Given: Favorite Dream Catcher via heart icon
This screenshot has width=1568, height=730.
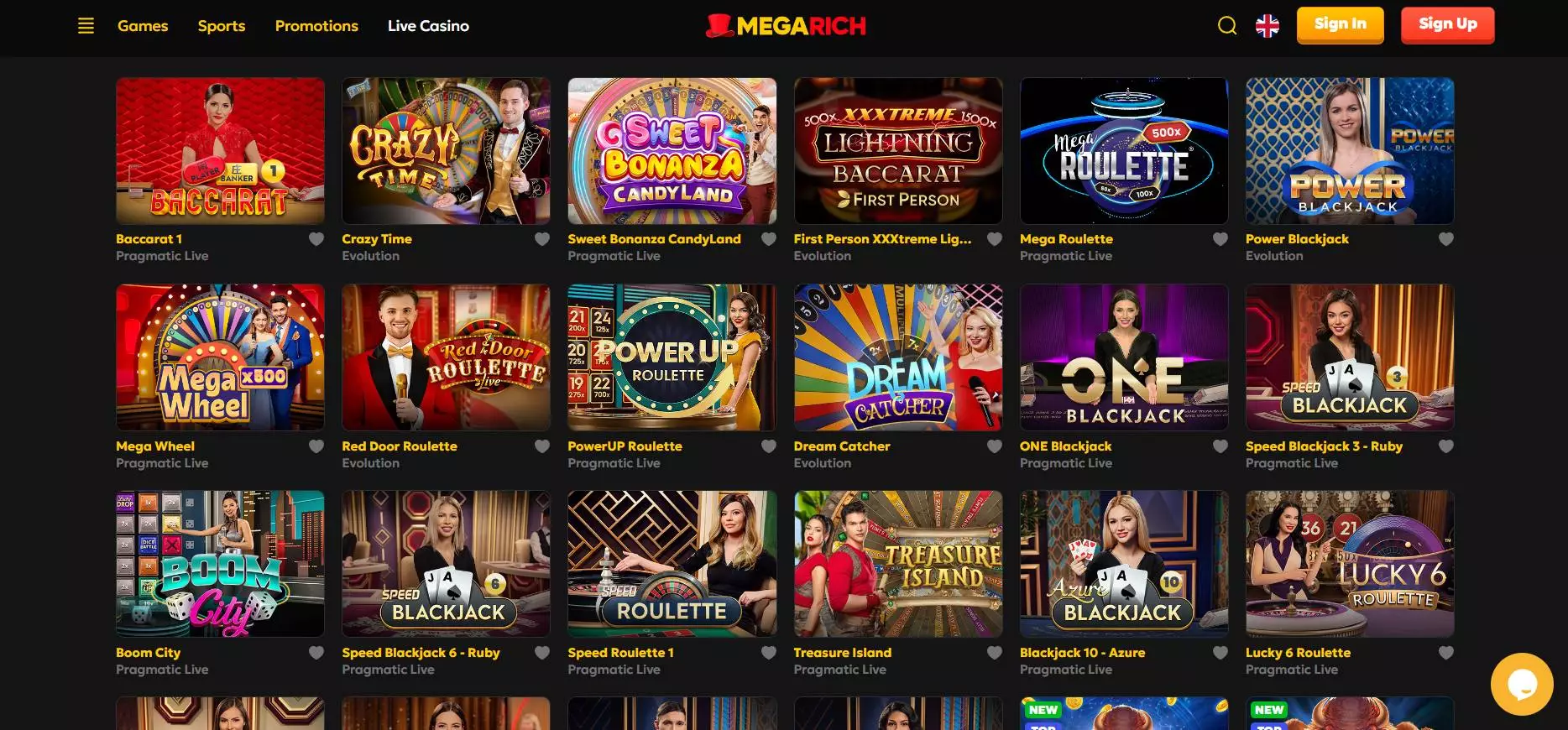Looking at the screenshot, I should pos(995,446).
